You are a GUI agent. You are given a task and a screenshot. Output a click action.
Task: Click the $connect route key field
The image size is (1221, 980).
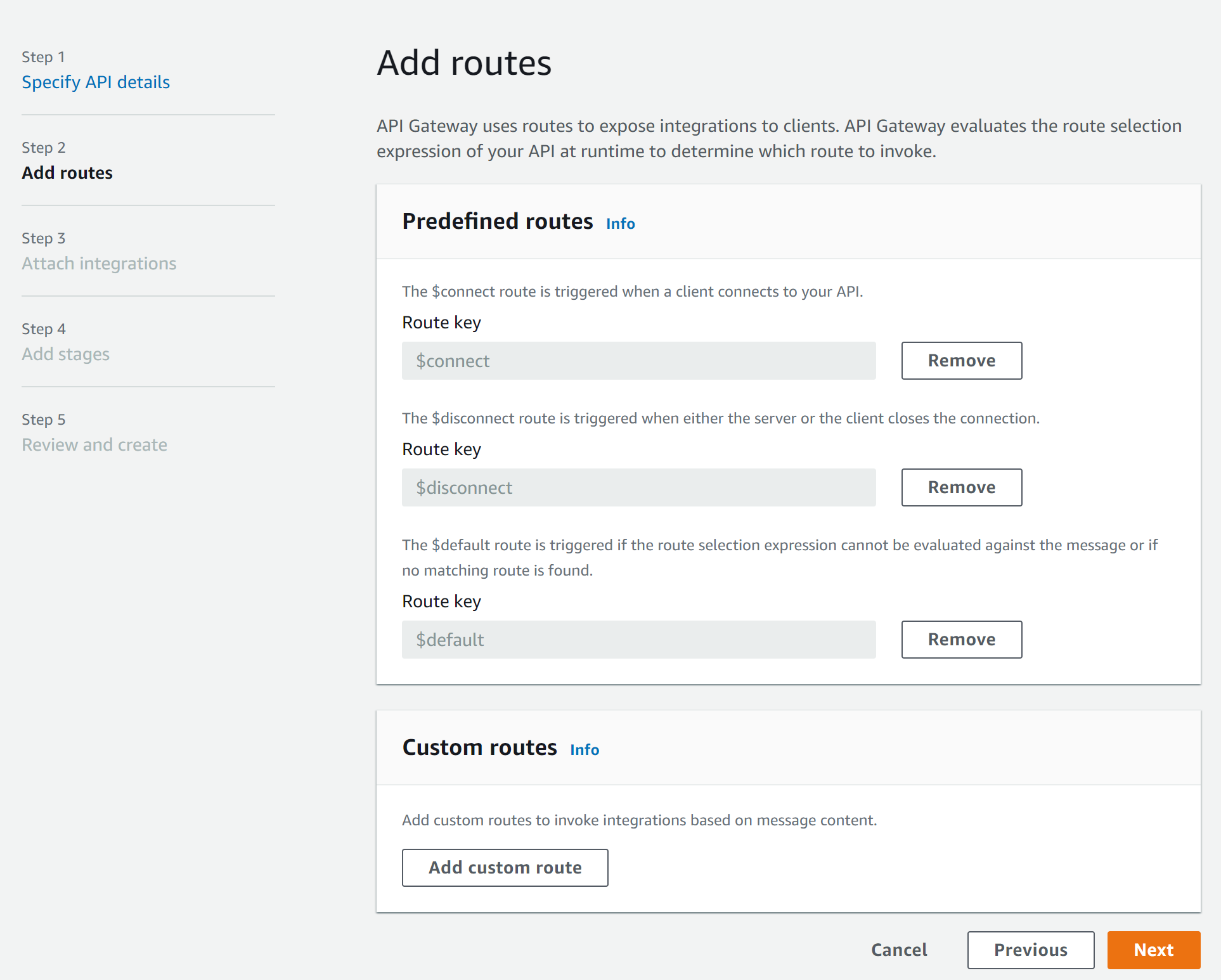pos(638,361)
